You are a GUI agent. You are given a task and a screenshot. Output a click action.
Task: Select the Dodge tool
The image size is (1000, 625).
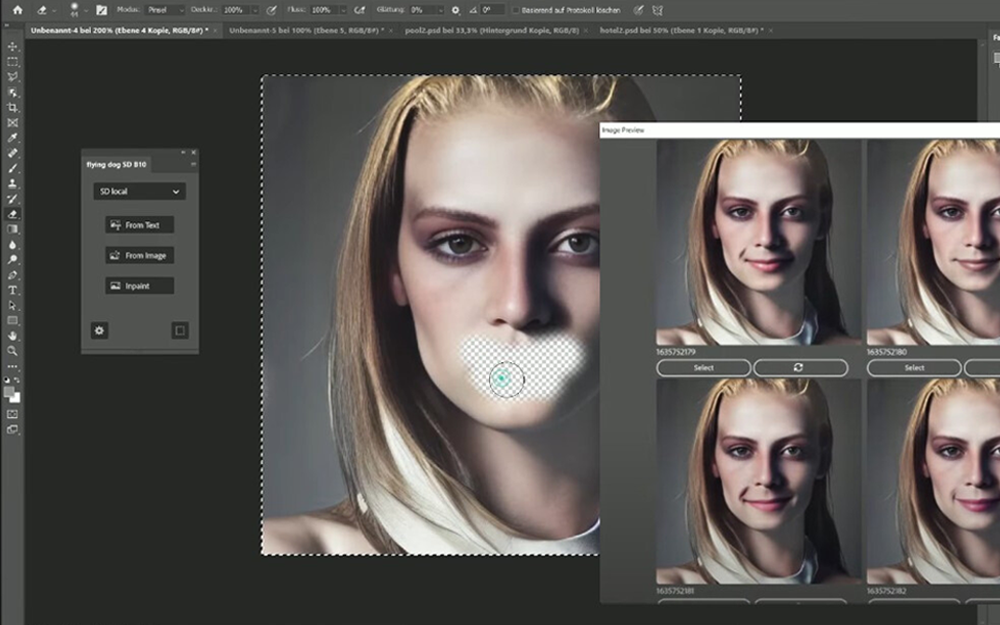[x=12, y=260]
